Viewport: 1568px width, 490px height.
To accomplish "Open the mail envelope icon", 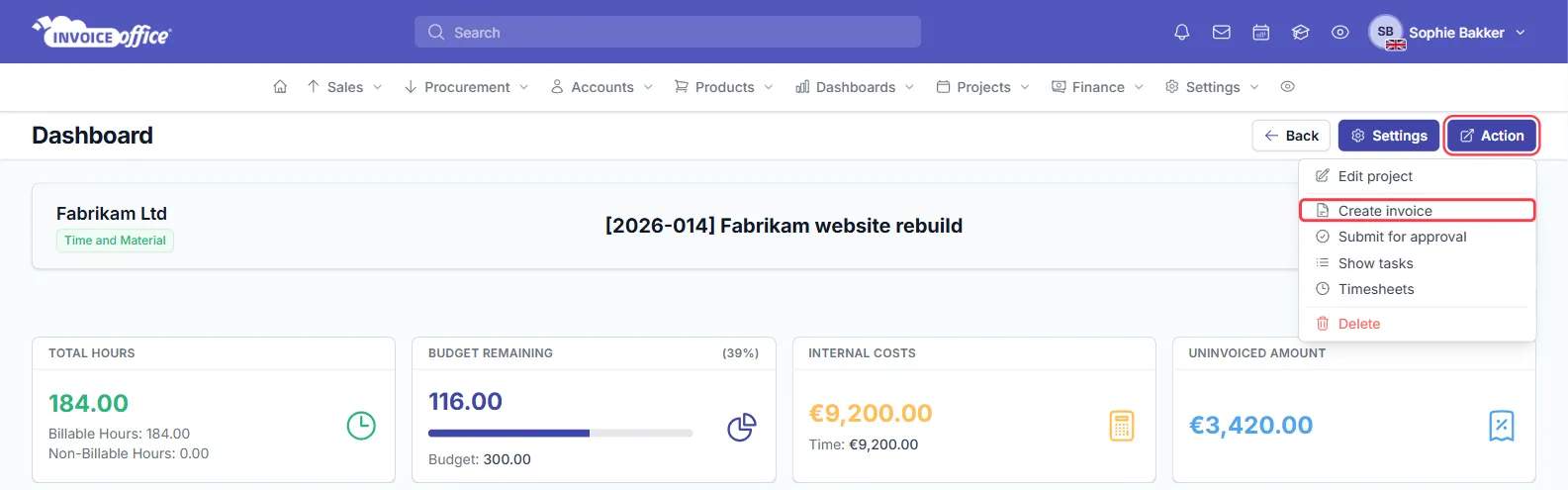I will (x=1222, y=33).
